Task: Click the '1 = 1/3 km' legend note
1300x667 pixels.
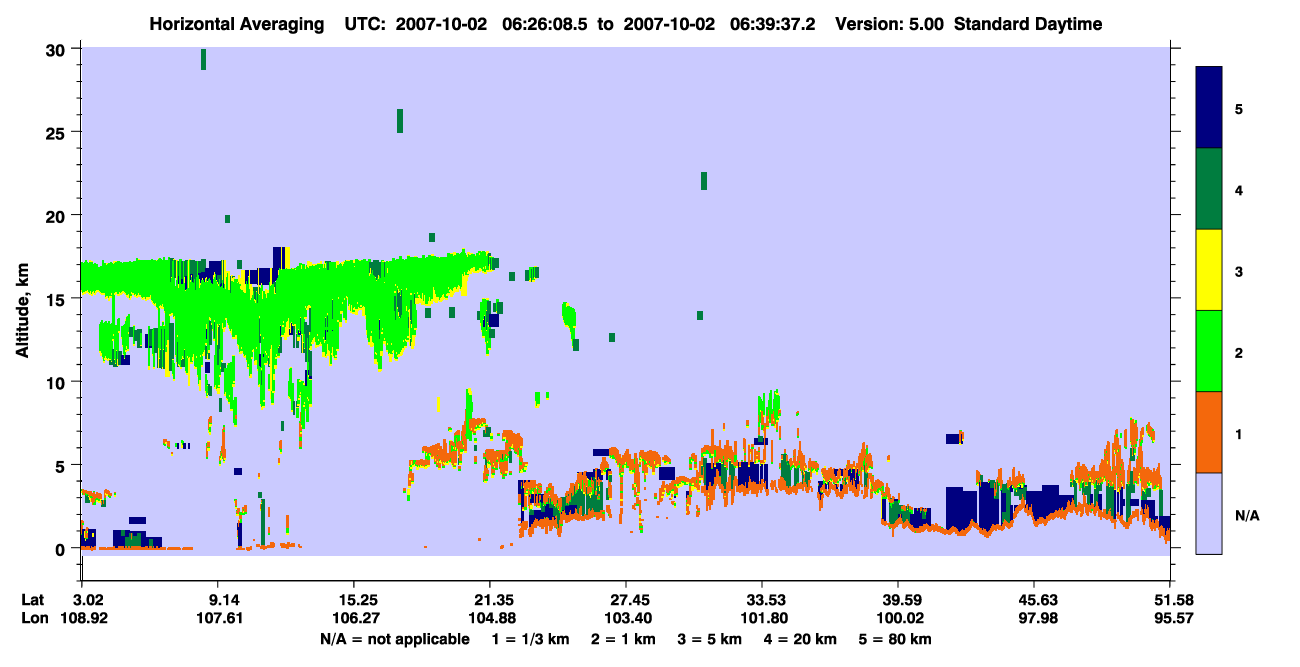Action: tap(530, 638)
